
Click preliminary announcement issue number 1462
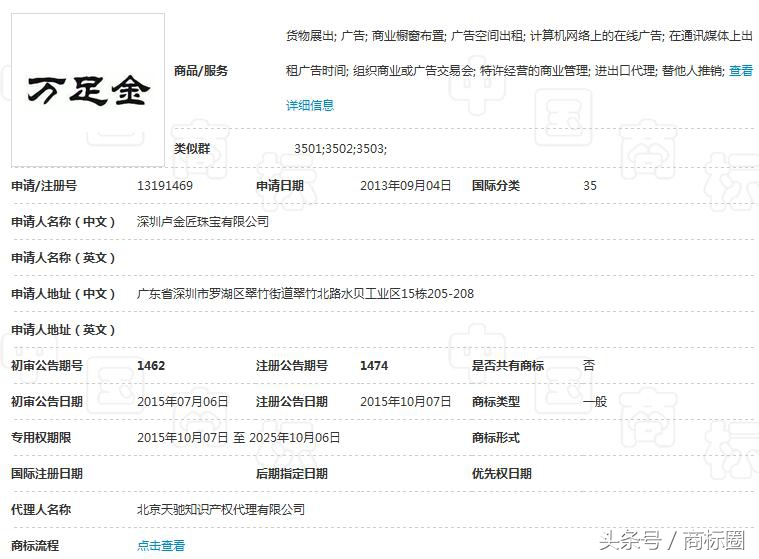click(151, 365)
